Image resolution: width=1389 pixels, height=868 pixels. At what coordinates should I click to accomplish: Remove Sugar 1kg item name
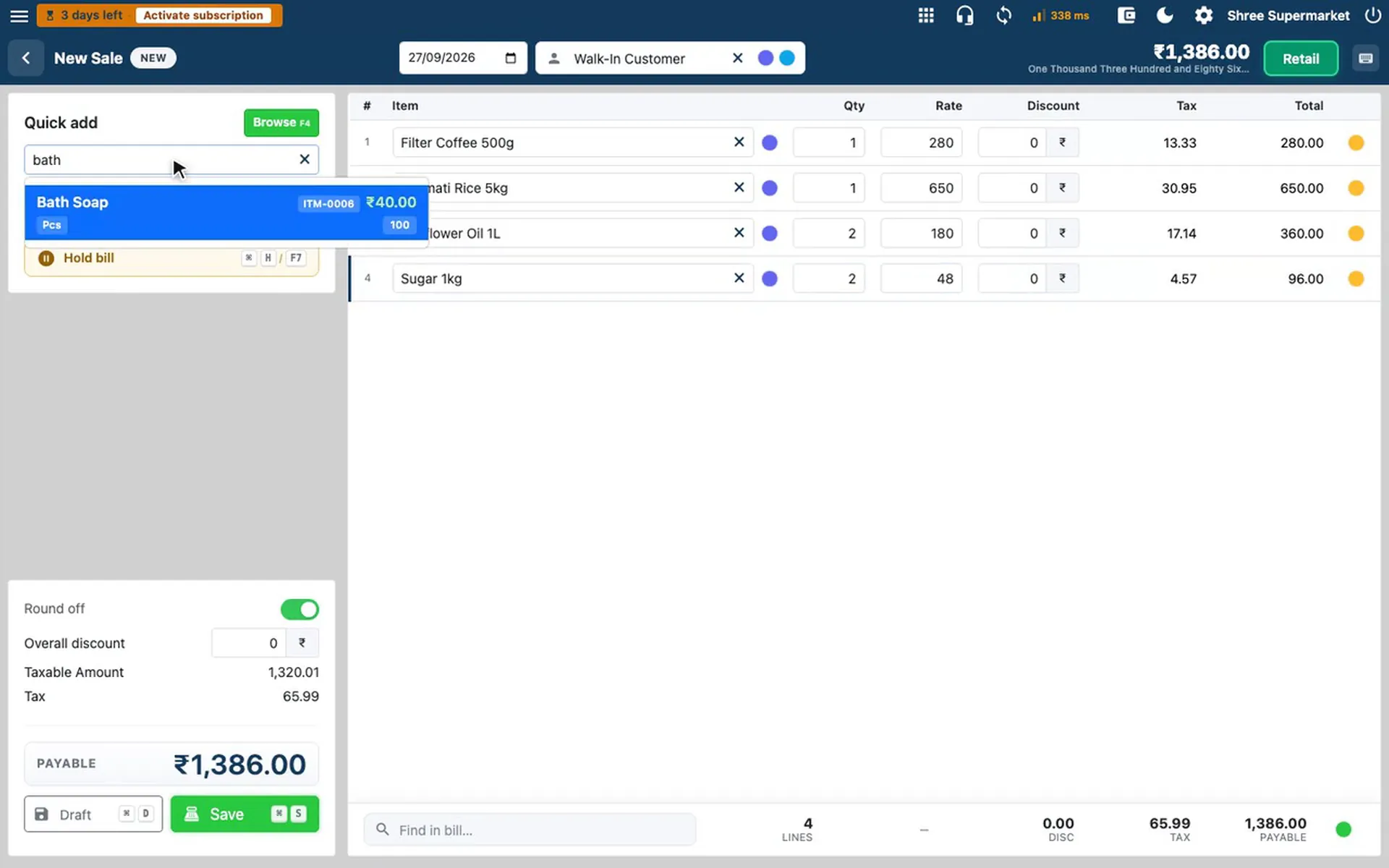pyautogui.click(x=739, y=278)
